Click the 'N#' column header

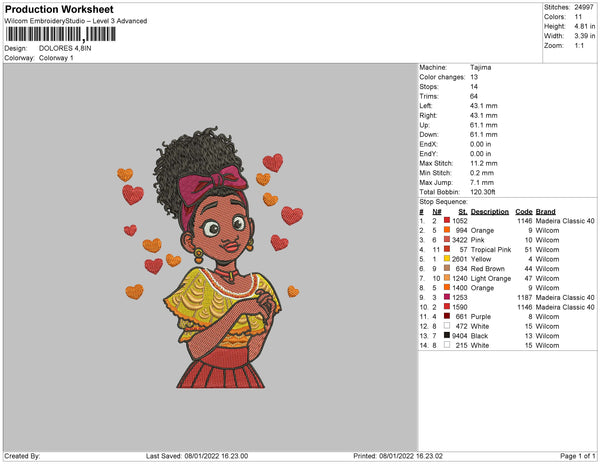click(x=437, y=212)
